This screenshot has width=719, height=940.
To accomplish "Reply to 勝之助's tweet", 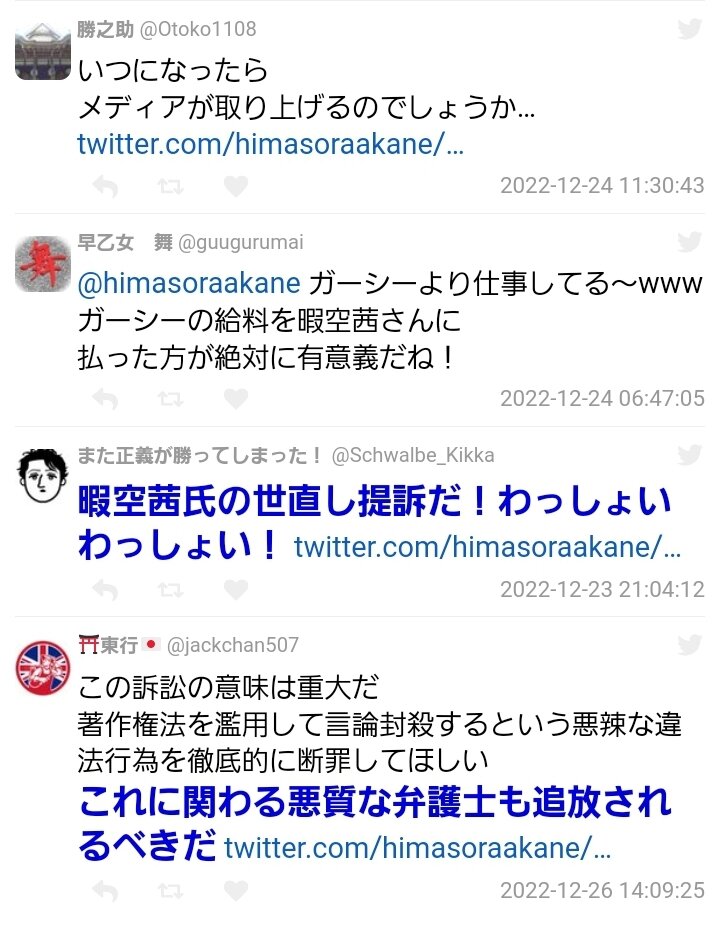I will tap(106, 187).
